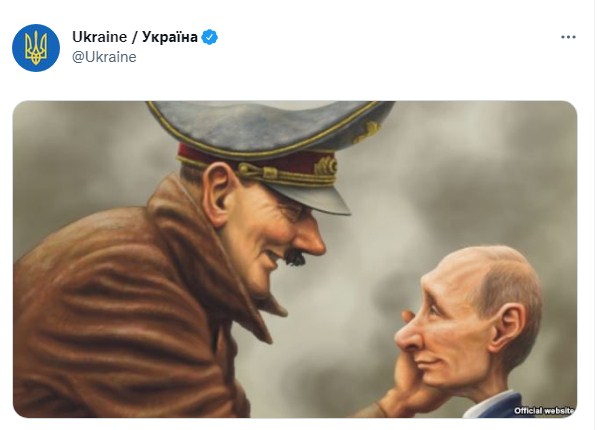
Task: Click the hand touching the cheek in image
Action: coord(406,378)
